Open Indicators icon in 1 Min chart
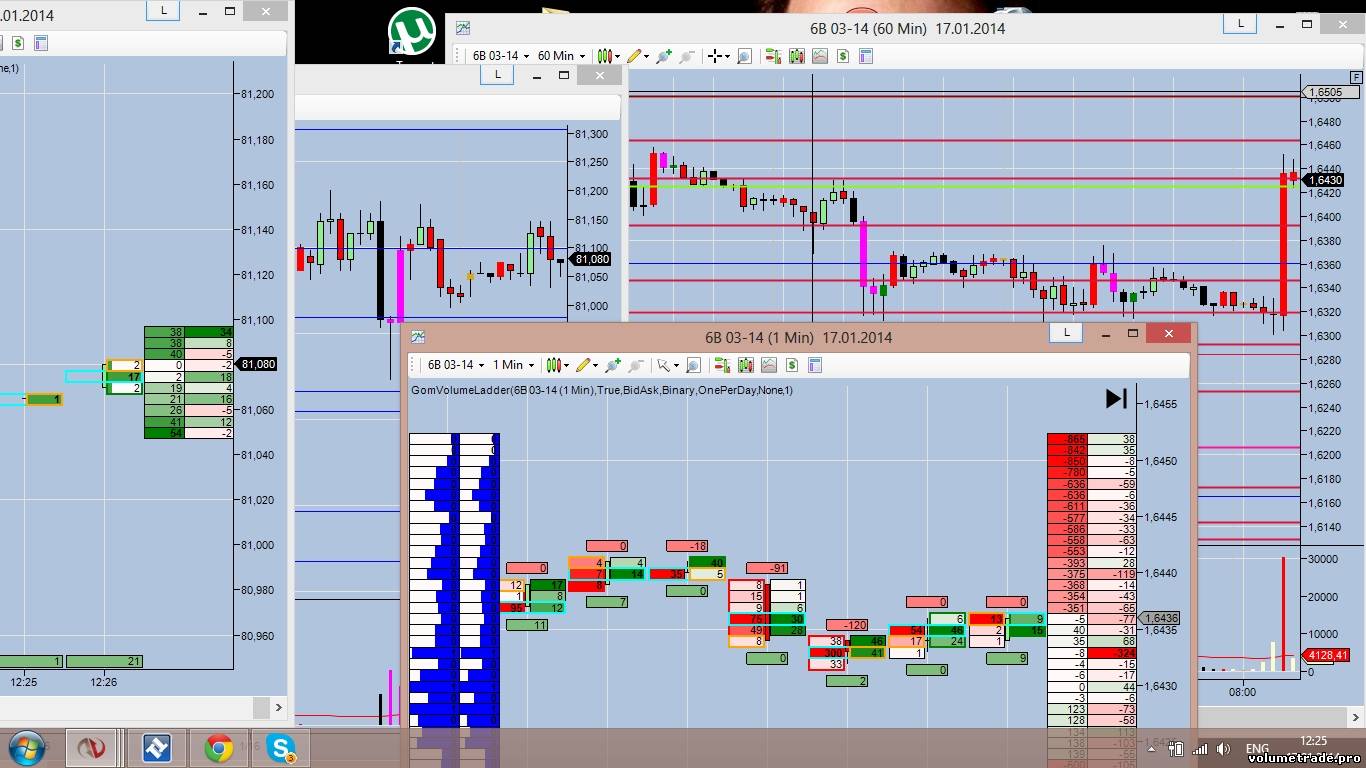Viewport: 1366px width, 768px height. (769, 365)
